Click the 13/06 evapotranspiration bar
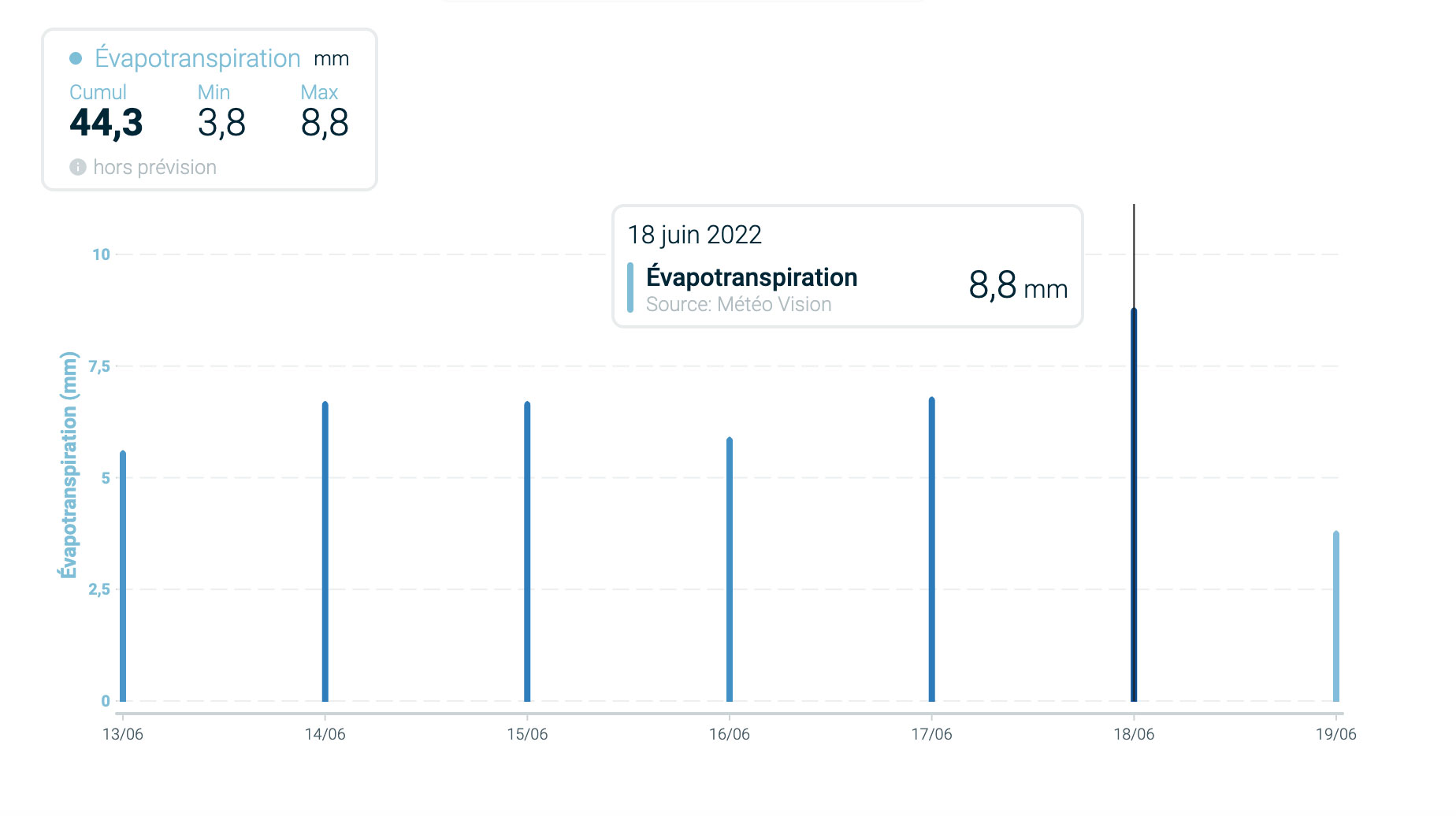 pos(123,575)
